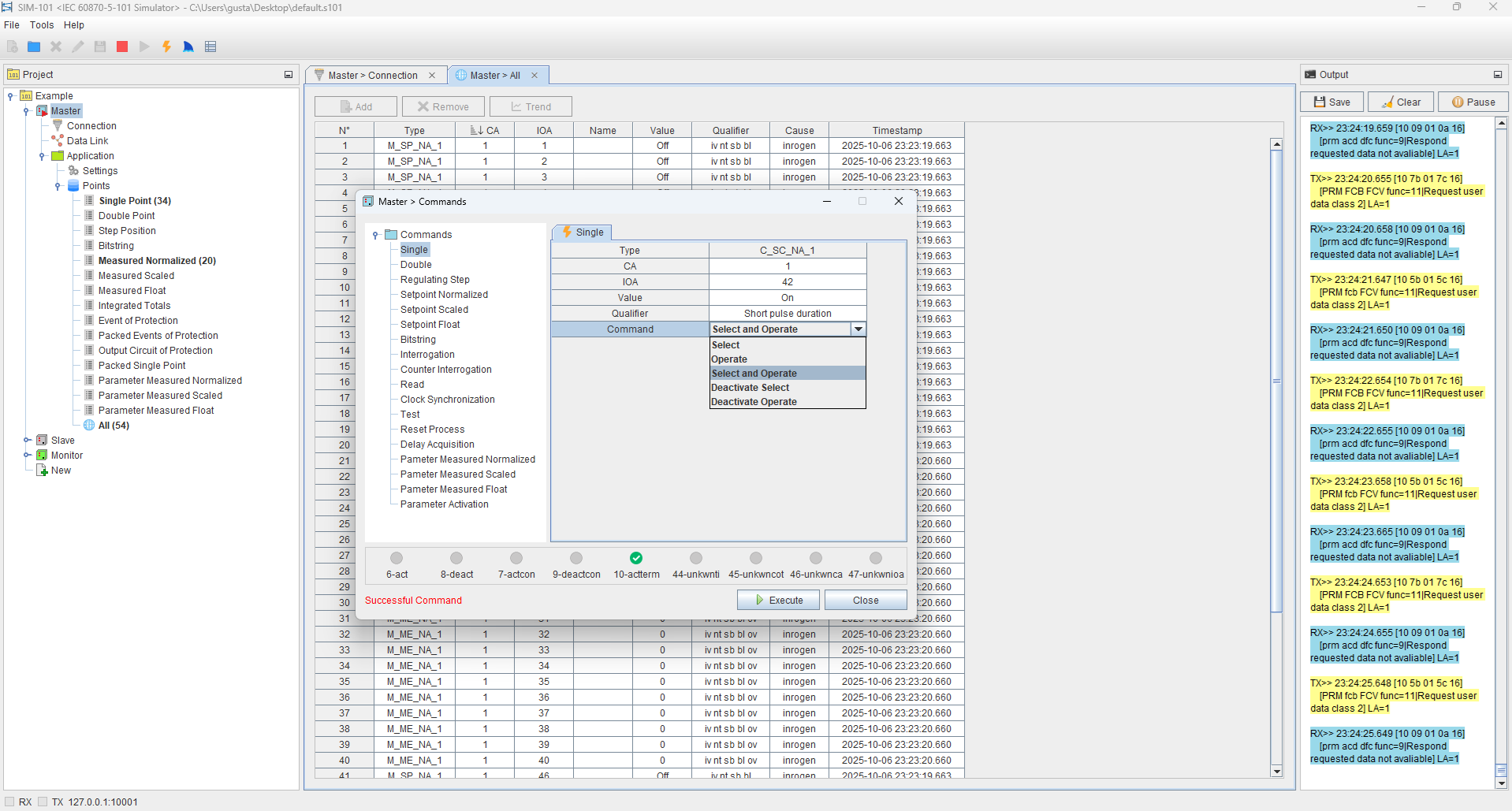Close the Master > All tab

coord(534,76)
